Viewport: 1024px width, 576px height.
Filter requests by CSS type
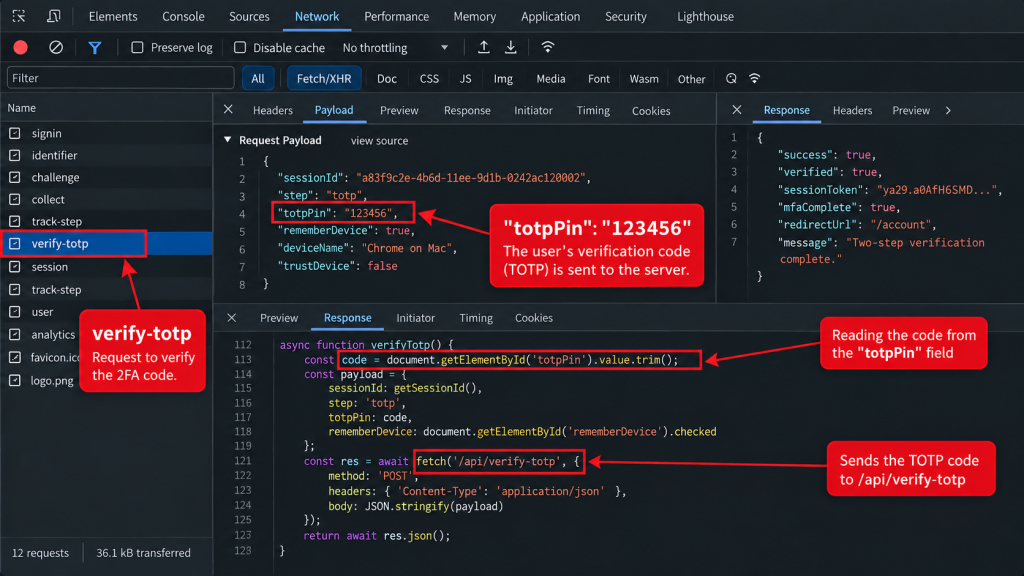coord(429,78)
